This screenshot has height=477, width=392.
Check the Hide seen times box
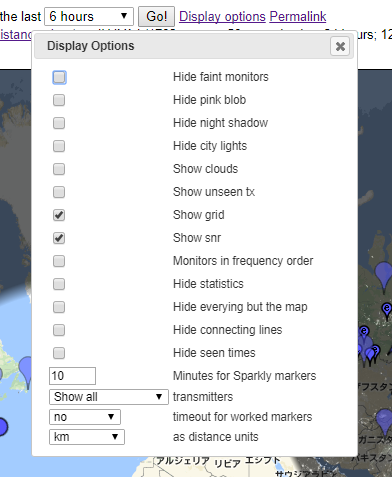tap(59, 353)
